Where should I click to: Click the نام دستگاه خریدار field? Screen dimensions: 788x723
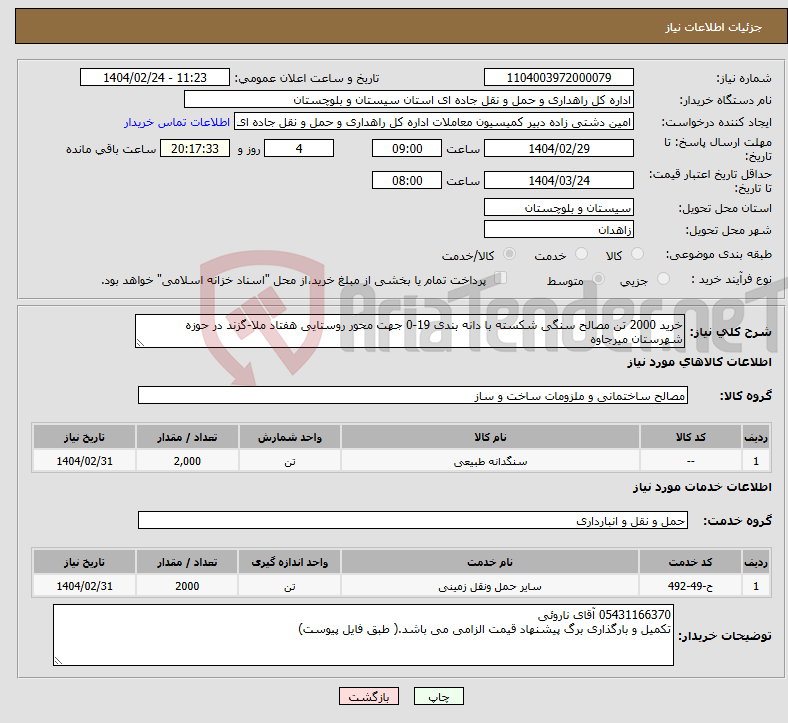409,99
